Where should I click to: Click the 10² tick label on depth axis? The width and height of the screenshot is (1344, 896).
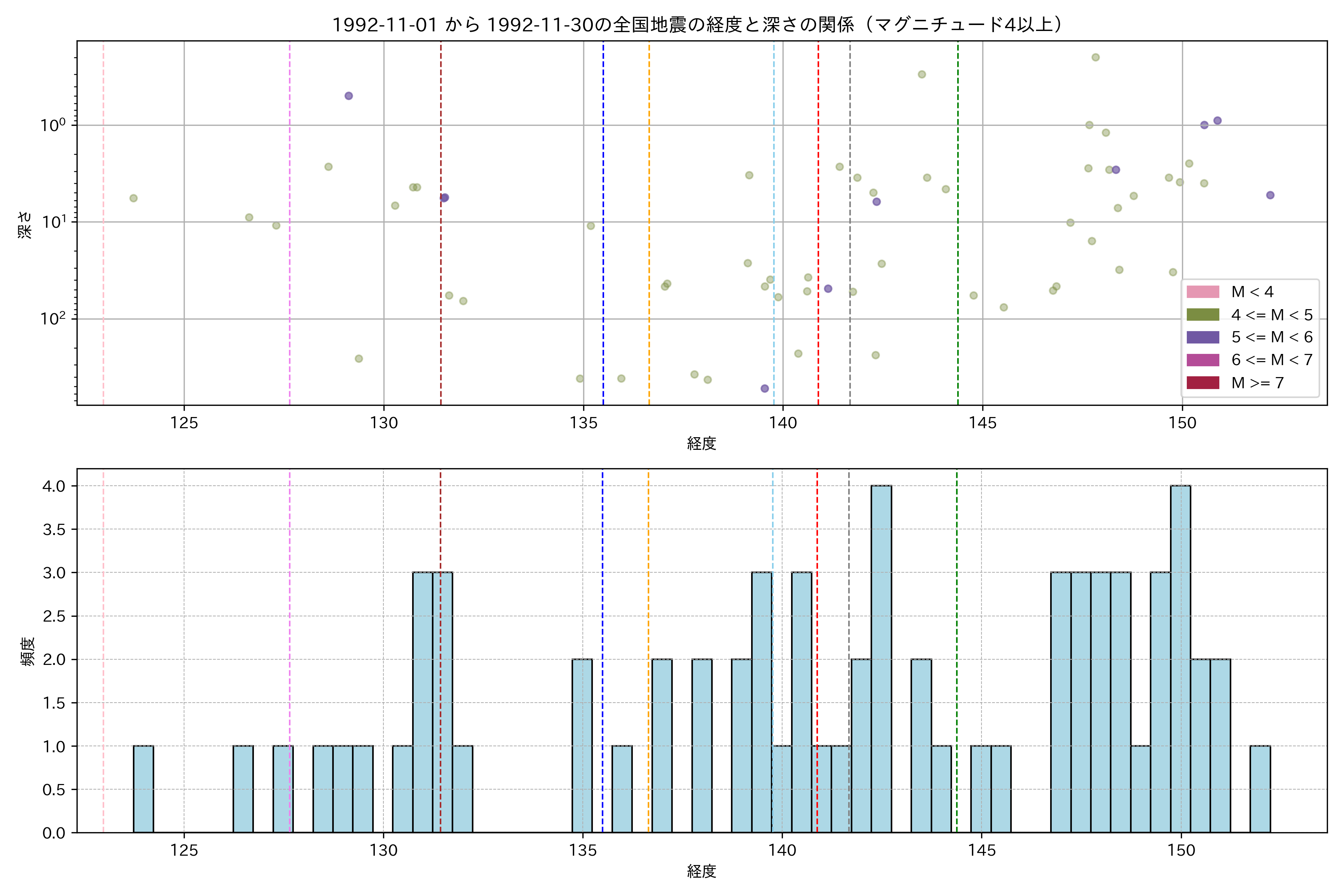[x=53, y=318]
